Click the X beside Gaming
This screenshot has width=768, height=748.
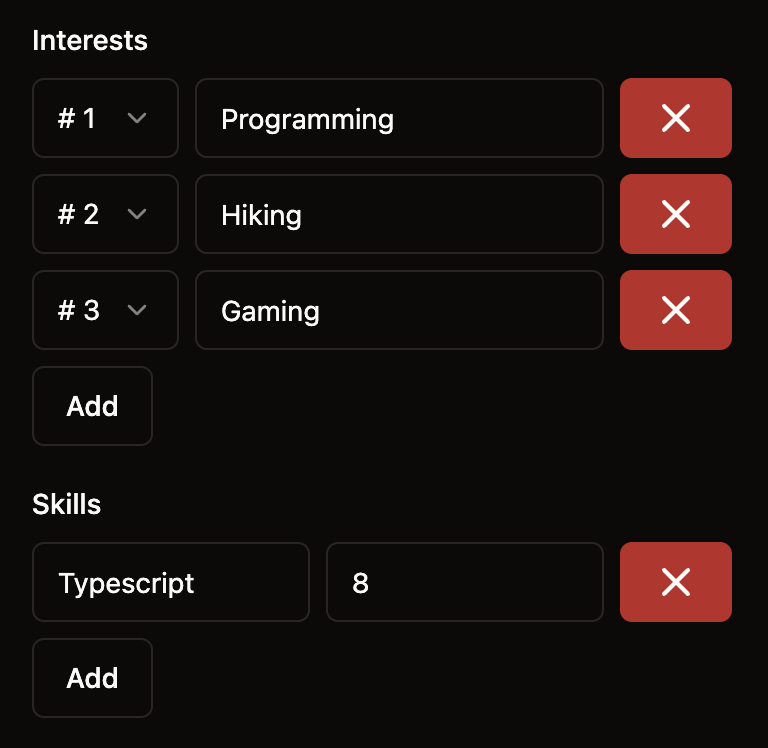point(675,310)
